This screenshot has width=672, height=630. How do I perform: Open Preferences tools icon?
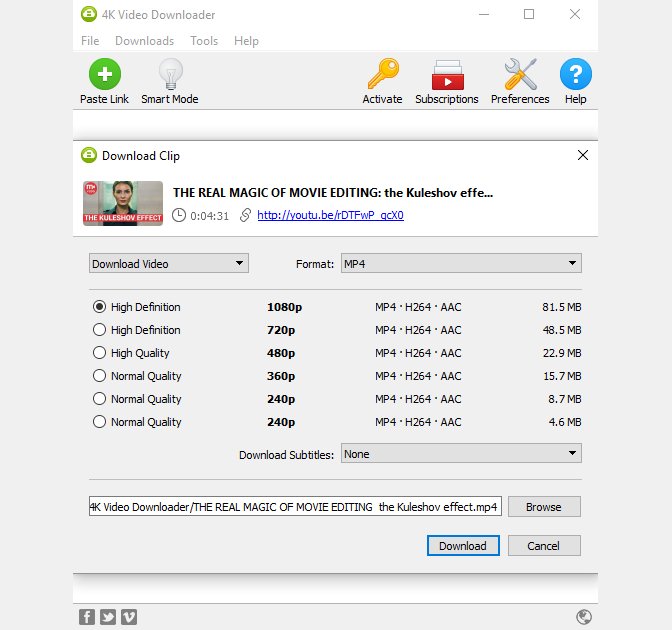click(520, 74)
